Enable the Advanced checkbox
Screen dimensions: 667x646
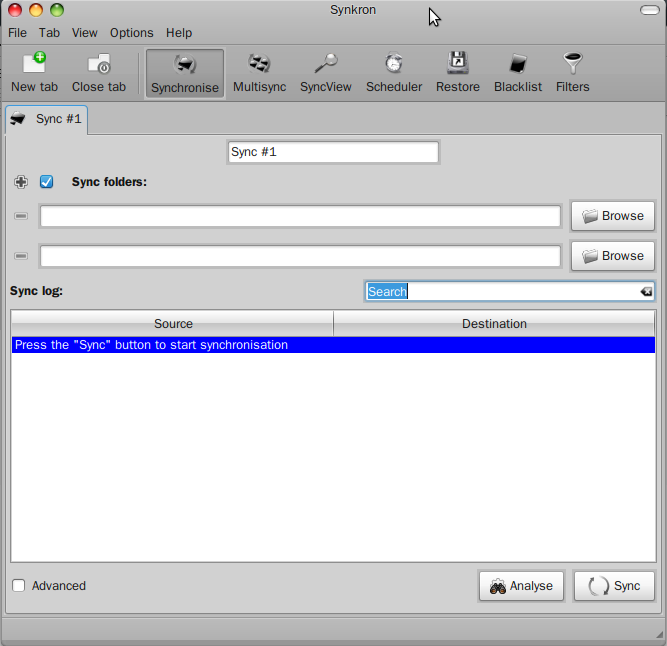point(19,586)
